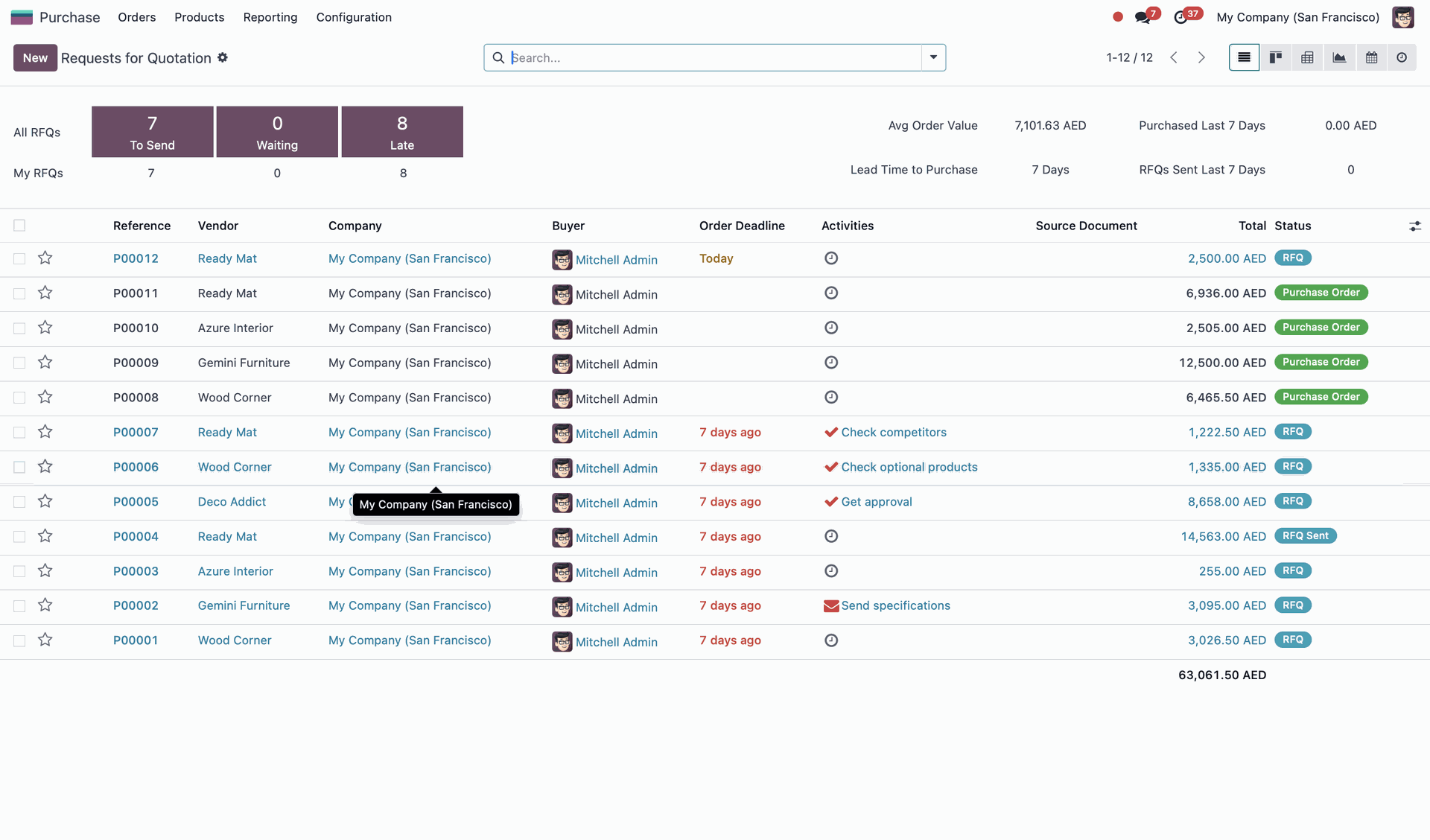Open the gear settings next to the title
This screenshot has height=840, width=1430.
223,57
